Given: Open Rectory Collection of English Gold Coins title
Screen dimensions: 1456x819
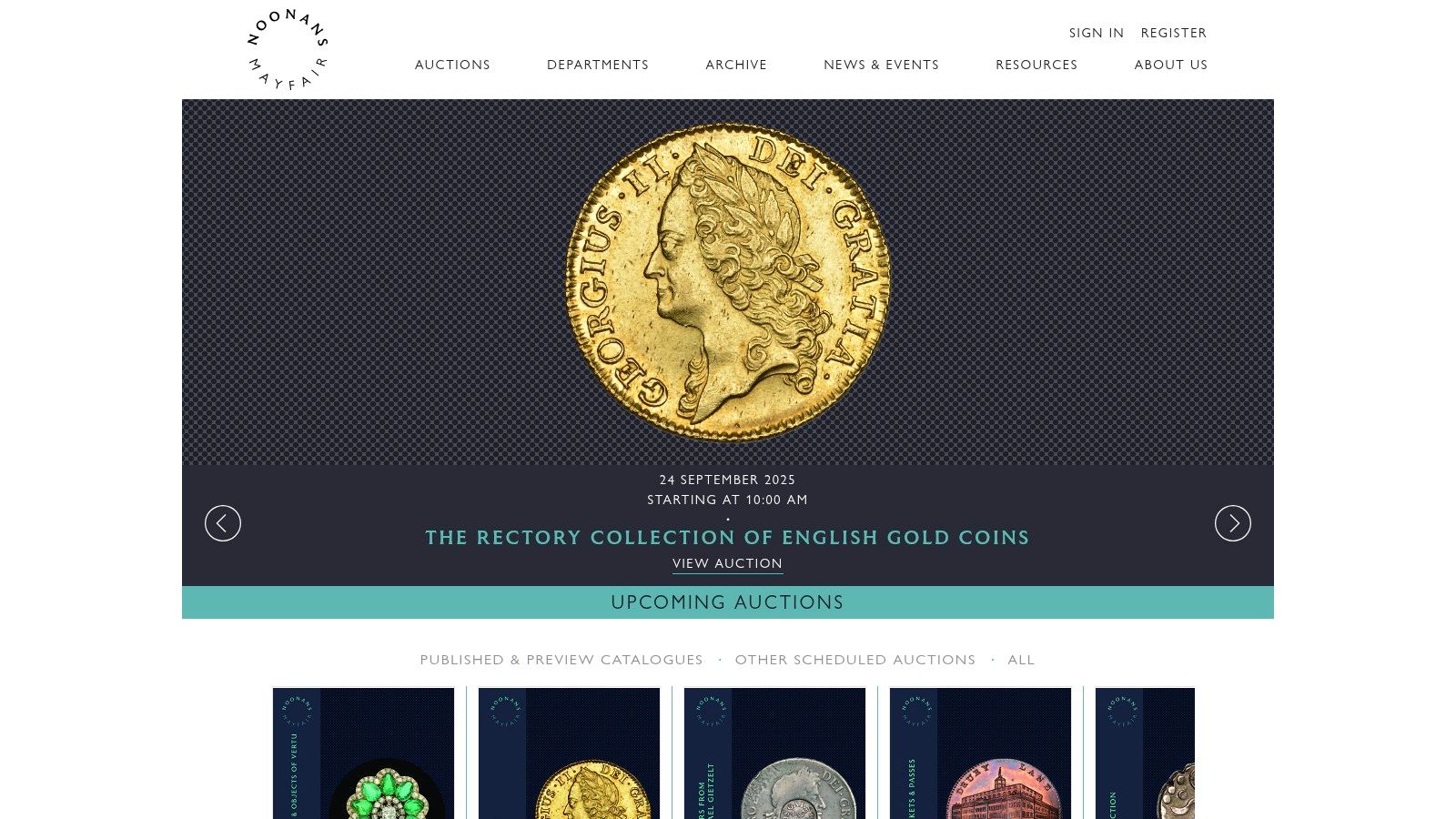Looking at the screenshot, I should (x=727, y=538).
